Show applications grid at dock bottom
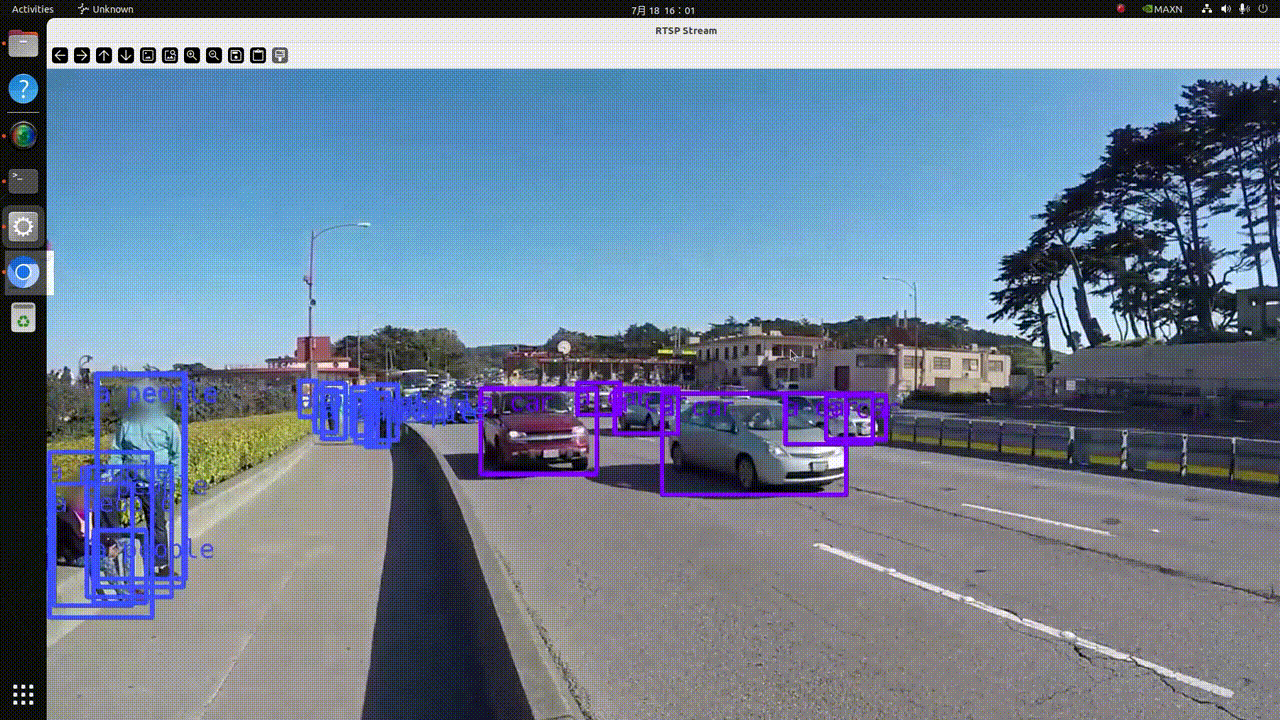Screen dimensions: 1280x720 23,694
